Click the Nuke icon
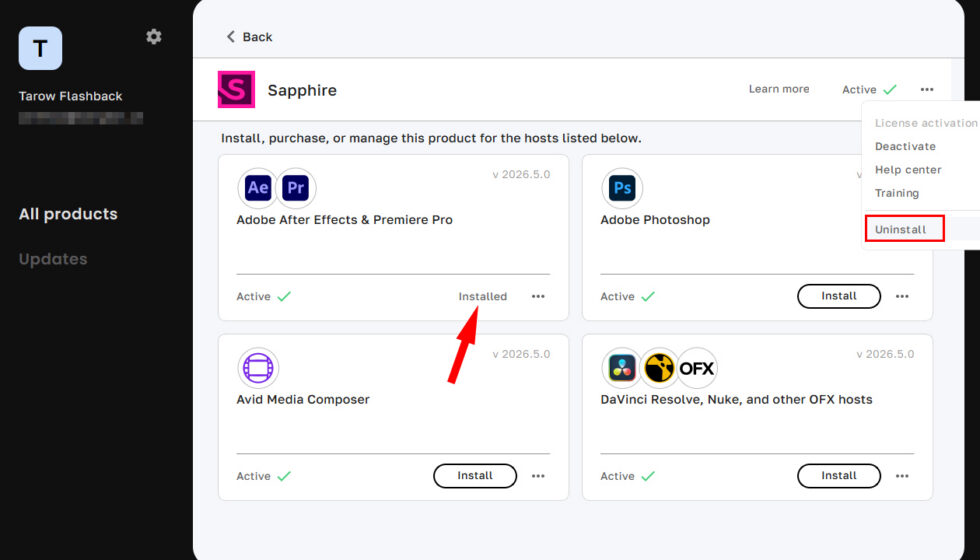Screen dimensions: 980x560 [659, 368]
